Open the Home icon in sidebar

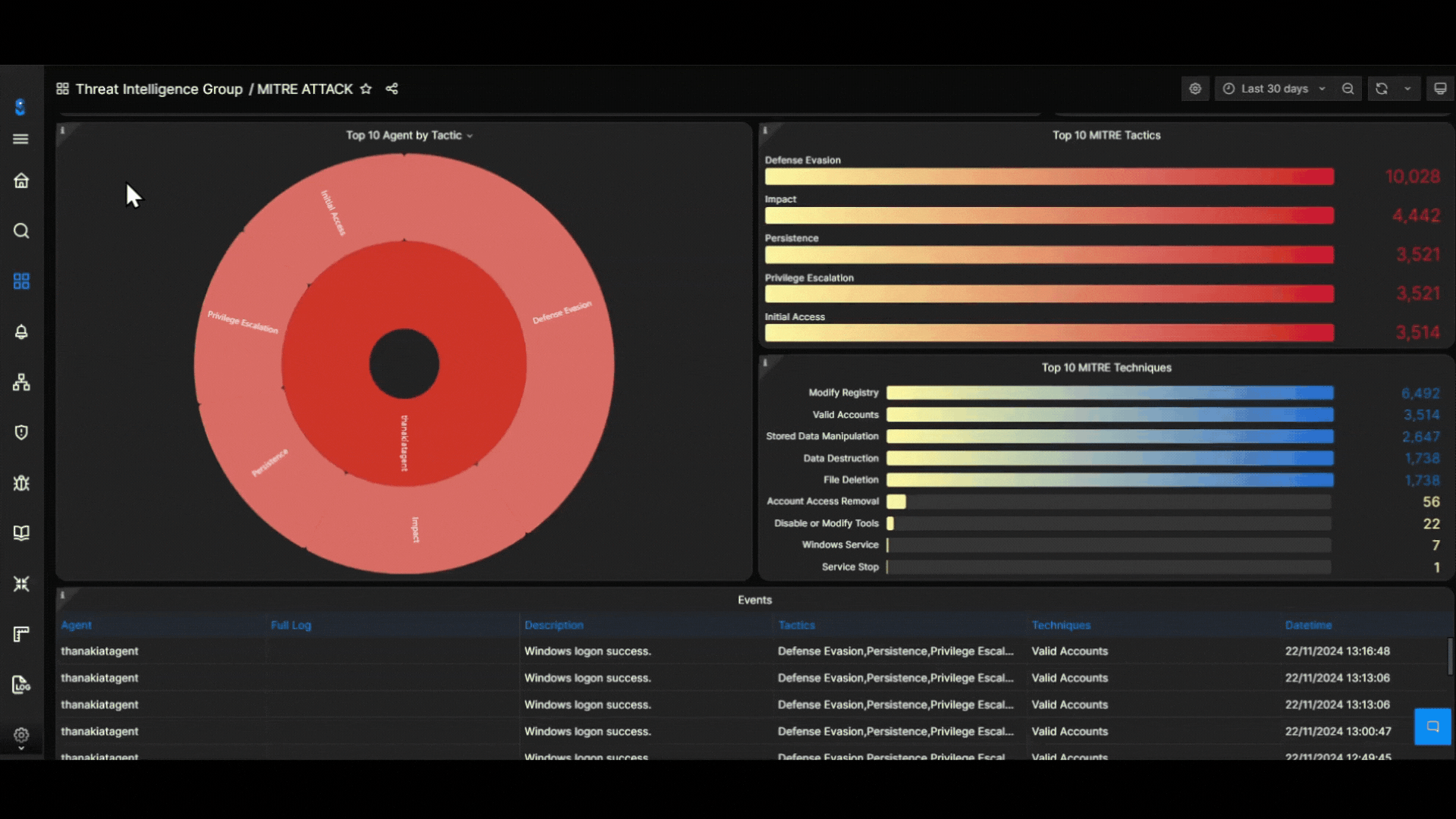click(x=21, y=180)
